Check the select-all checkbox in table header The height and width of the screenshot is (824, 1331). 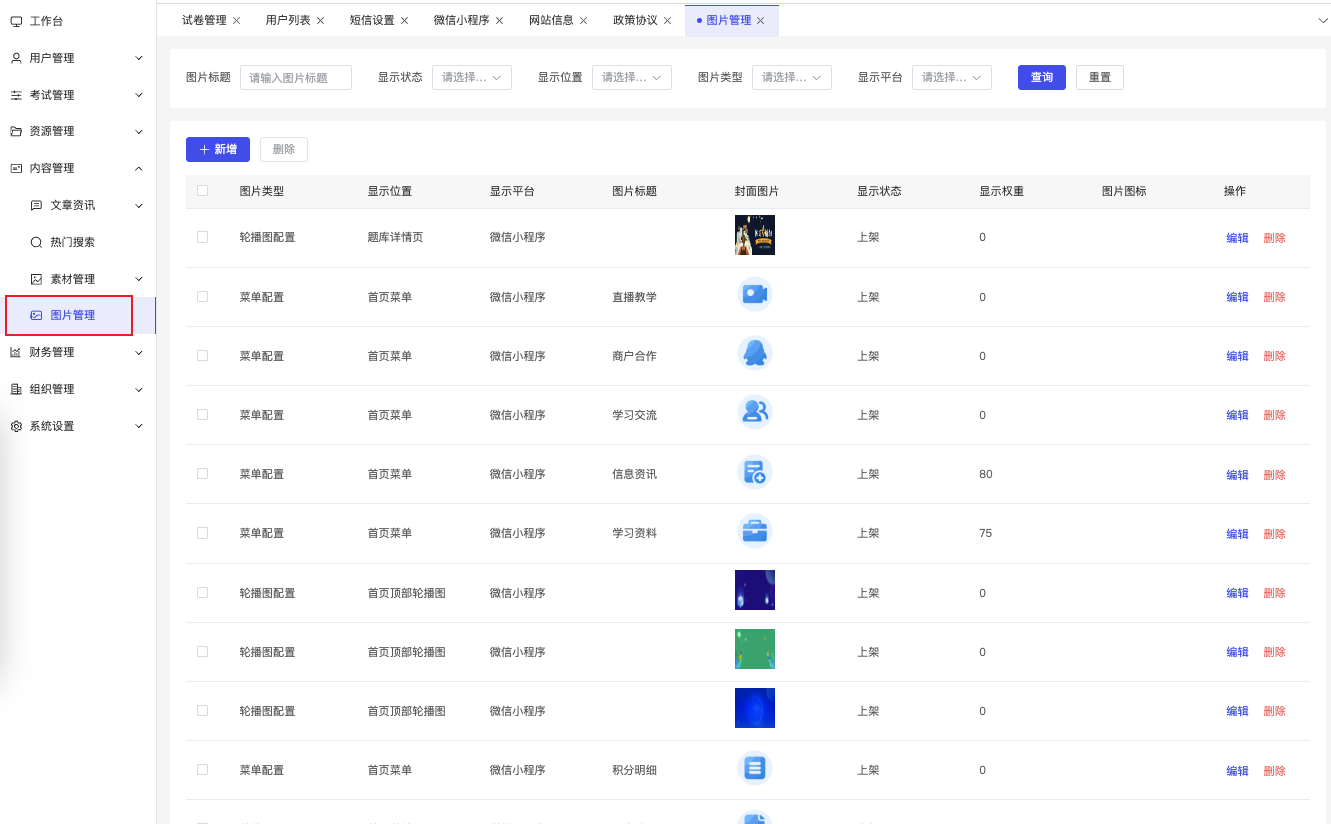tap(203, 189)
